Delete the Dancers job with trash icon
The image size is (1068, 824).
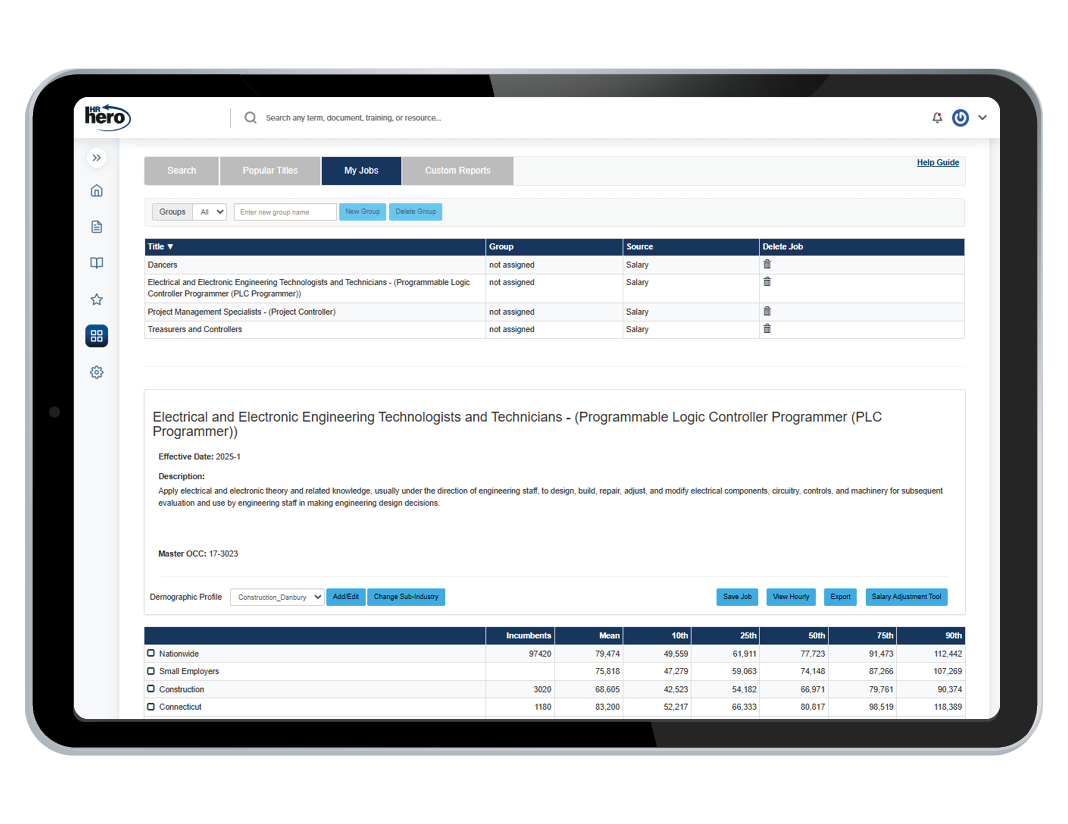pyautogui.click(x=767, y=264)
